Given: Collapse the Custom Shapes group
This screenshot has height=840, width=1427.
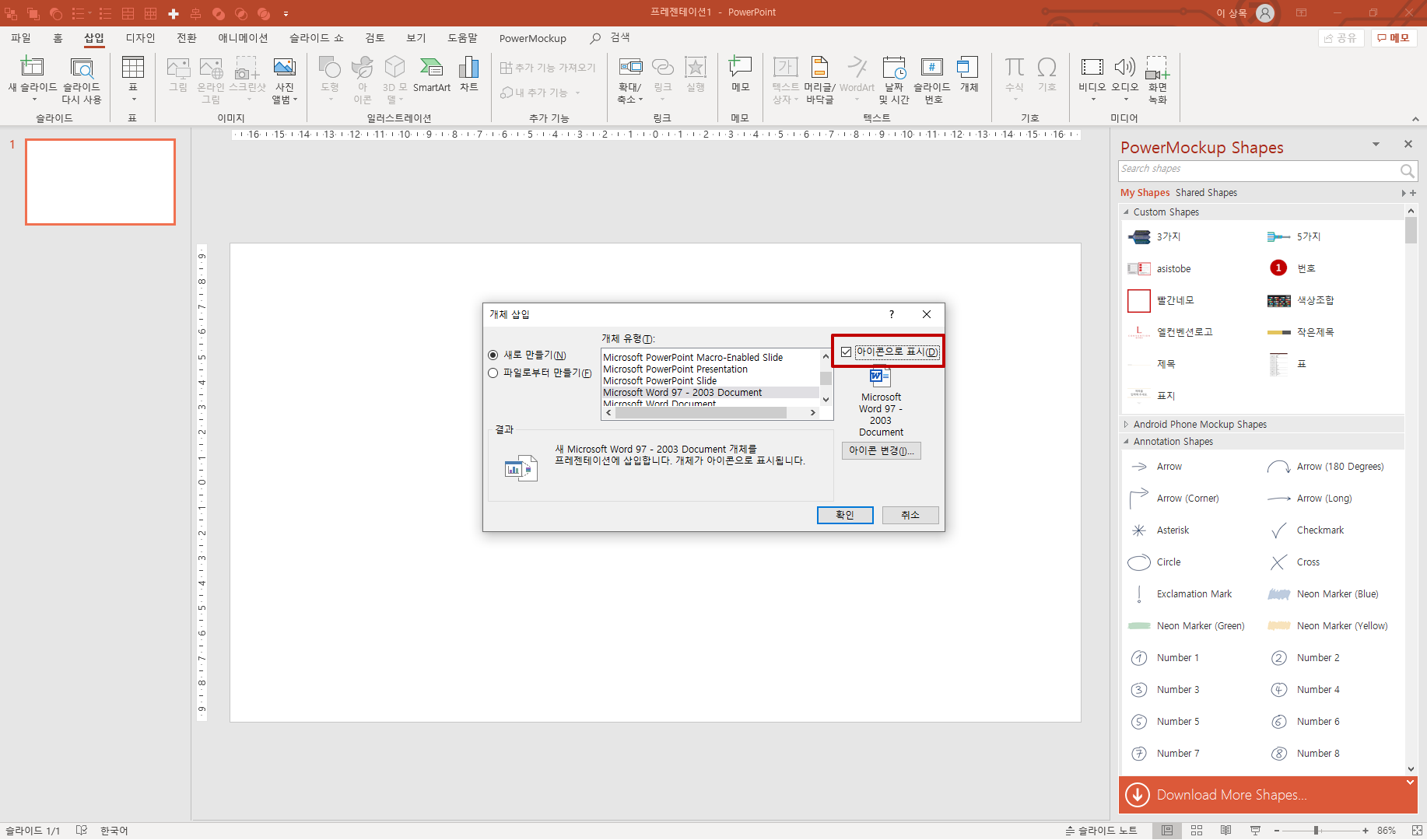Looking at the screenshot, I should click(x=1126, y=212).
